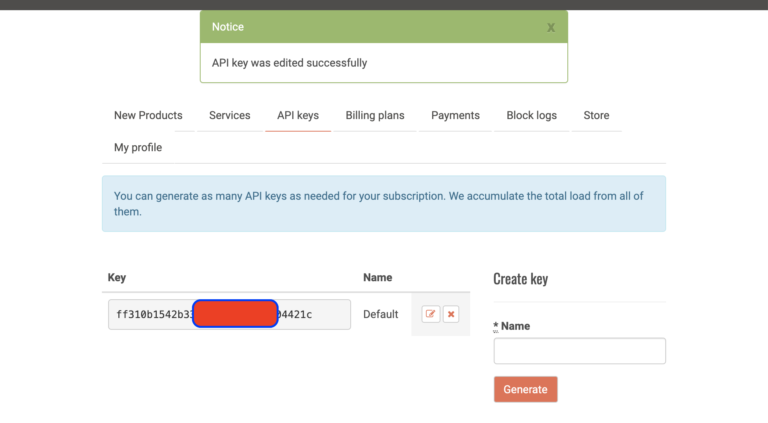Click the Create key heading
Viewport: 768px width, 423px height.
[x=520, y=279]
